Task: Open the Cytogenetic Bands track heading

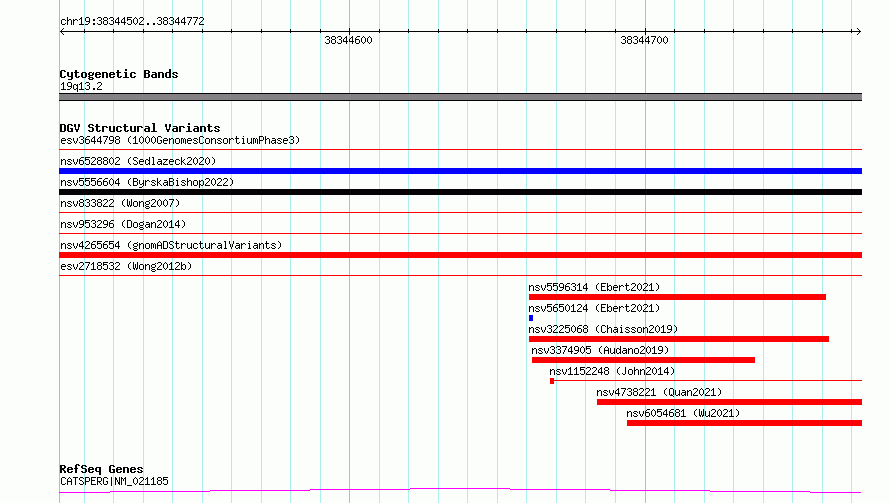Action: pyautogui.click(x=119, y=74)
